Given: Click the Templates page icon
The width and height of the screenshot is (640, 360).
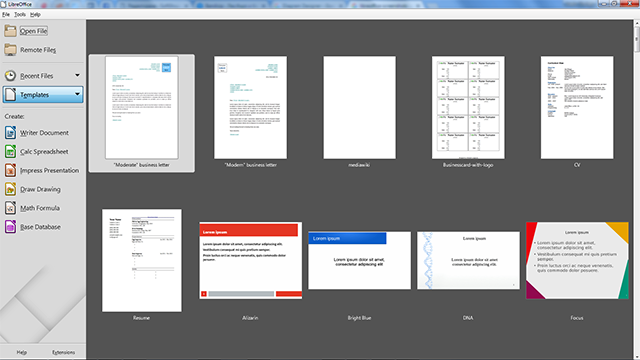Looking at the screenshot, I should point(10,94).
